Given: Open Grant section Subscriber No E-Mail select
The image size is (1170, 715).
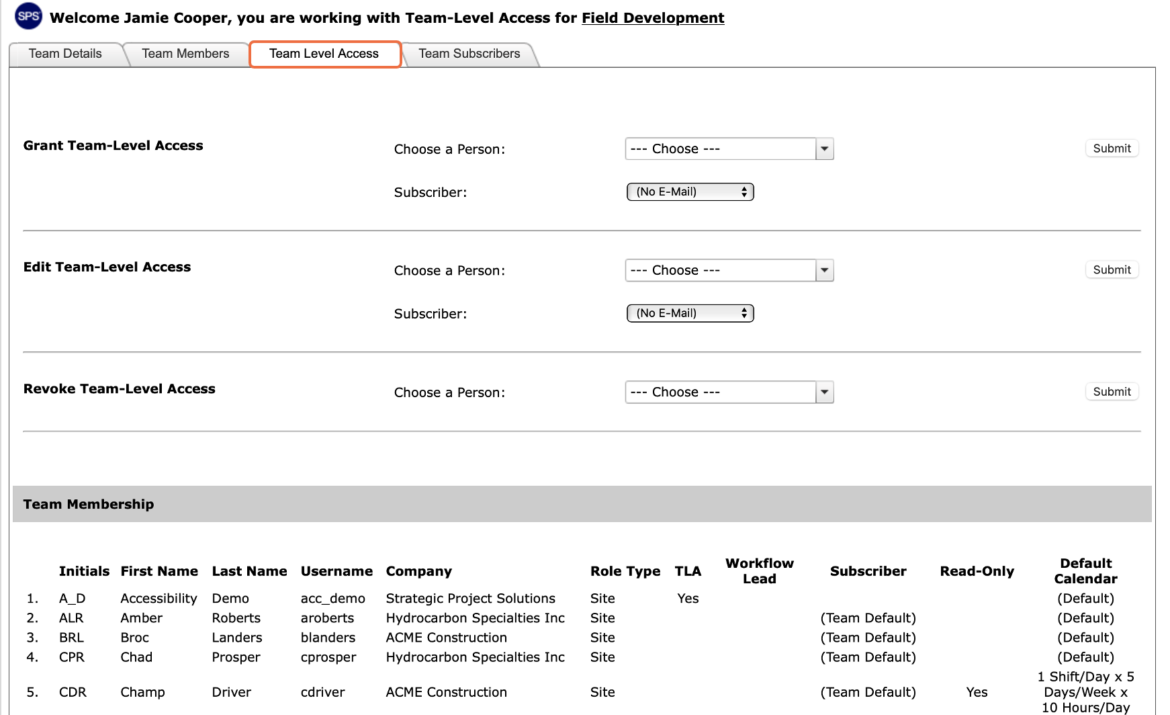Looking at the screenshot, I should tap(690, 192).
